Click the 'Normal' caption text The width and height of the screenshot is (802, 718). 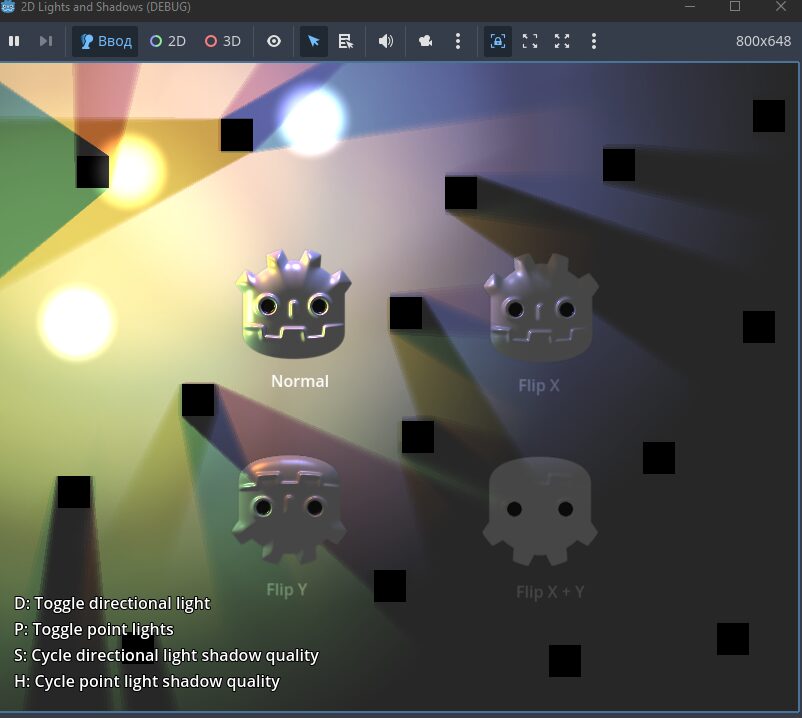[x=300, y=381]
